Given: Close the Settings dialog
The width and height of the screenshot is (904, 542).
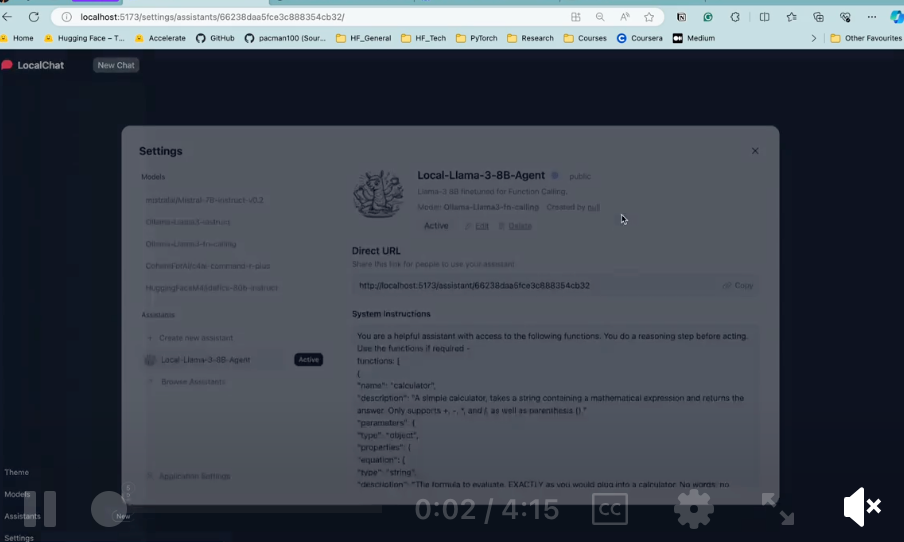Looking at the screenshot, I should (755, 151).
